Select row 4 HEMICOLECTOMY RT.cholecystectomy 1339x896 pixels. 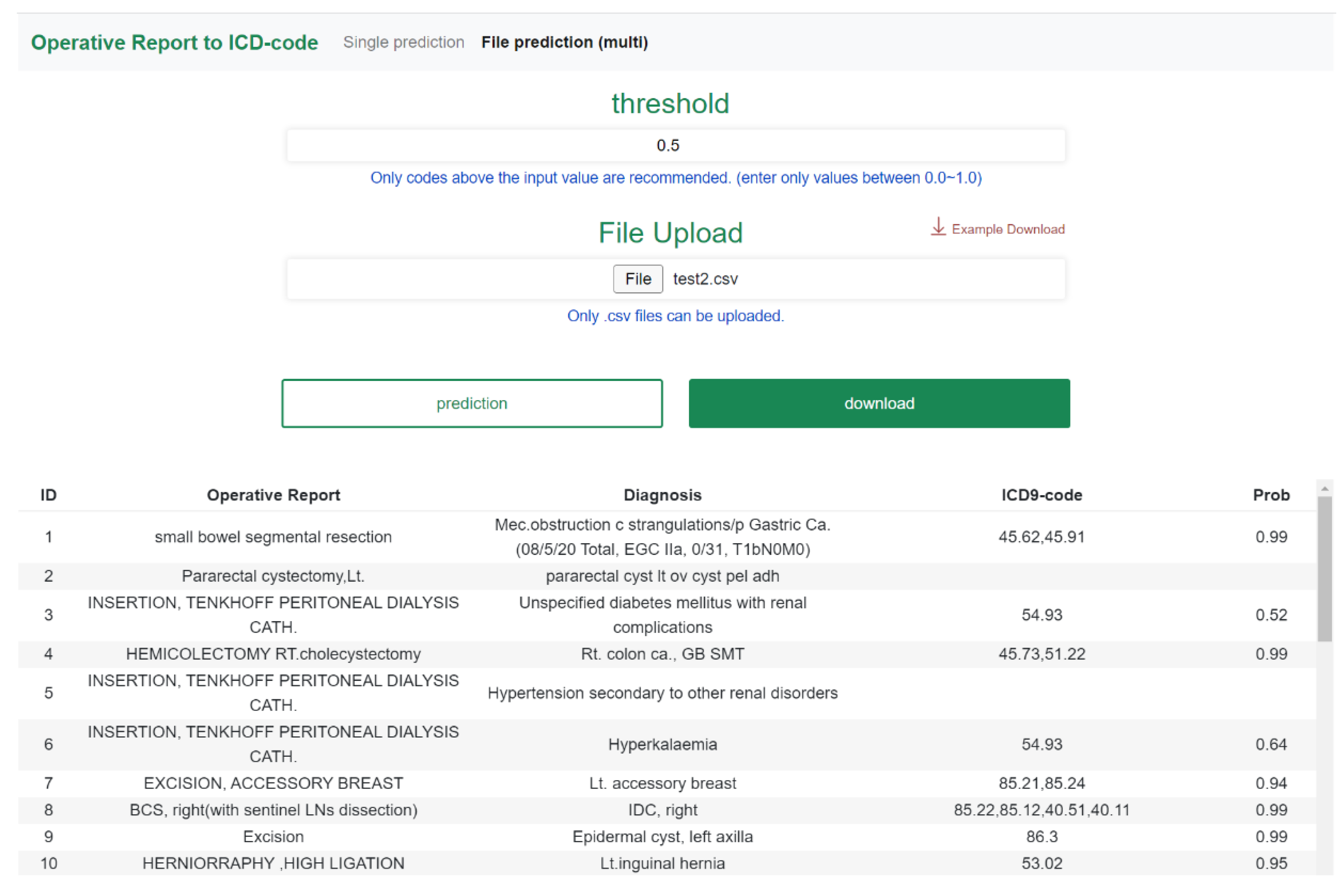[273, 654]
